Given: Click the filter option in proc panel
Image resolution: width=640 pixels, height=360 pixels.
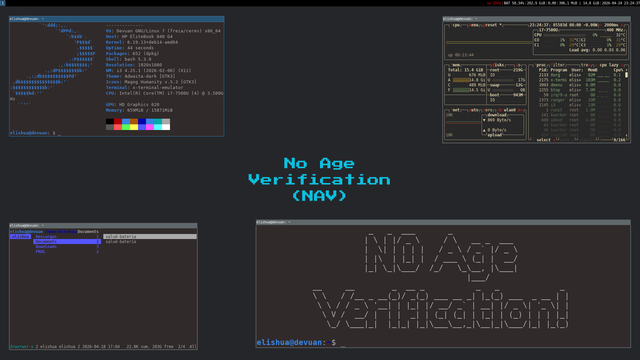Looking at the screenshot, I should coord(558,65).
